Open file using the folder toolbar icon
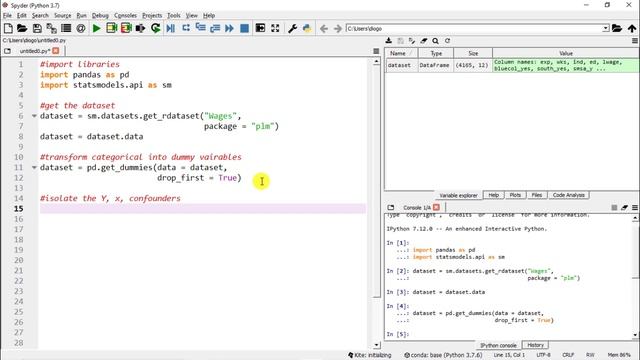The image size is (640, 360). tap(22, 28)
